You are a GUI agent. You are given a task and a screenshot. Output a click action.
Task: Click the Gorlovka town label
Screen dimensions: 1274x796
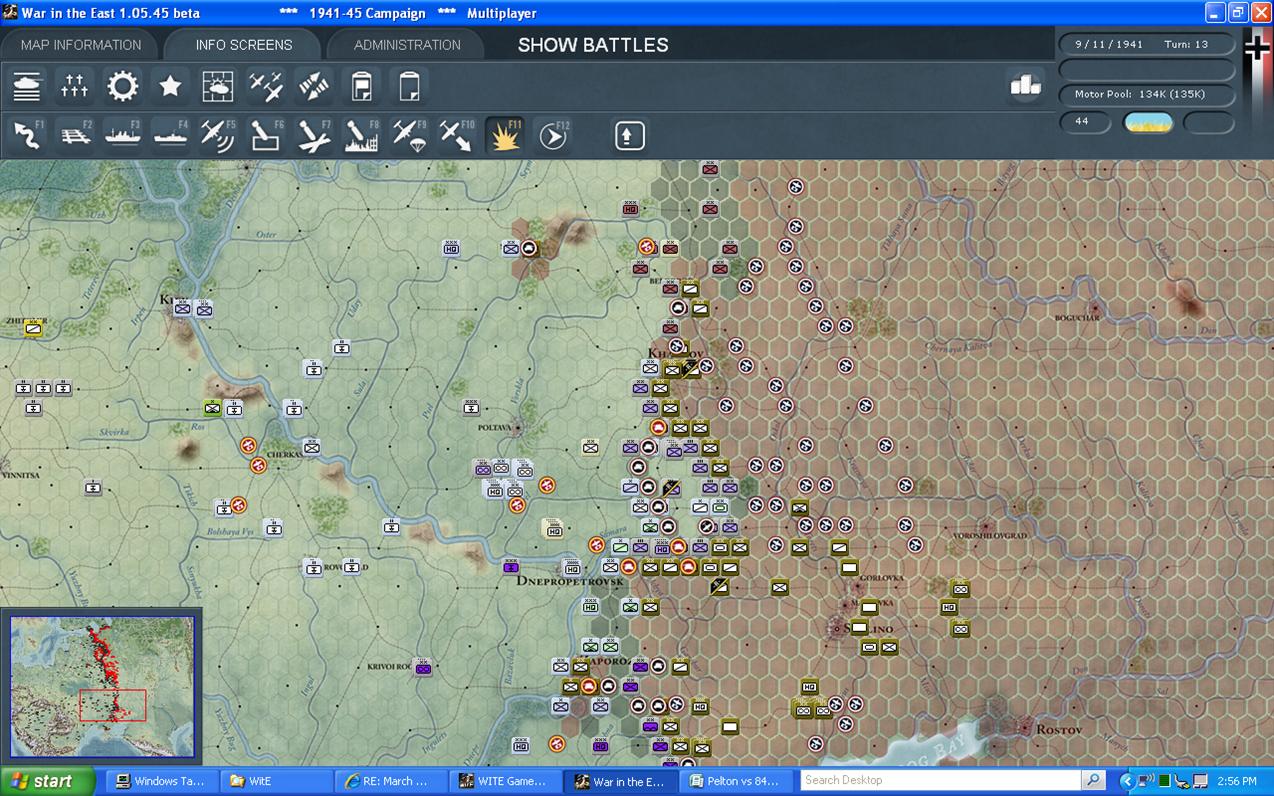tap(883, 578)
